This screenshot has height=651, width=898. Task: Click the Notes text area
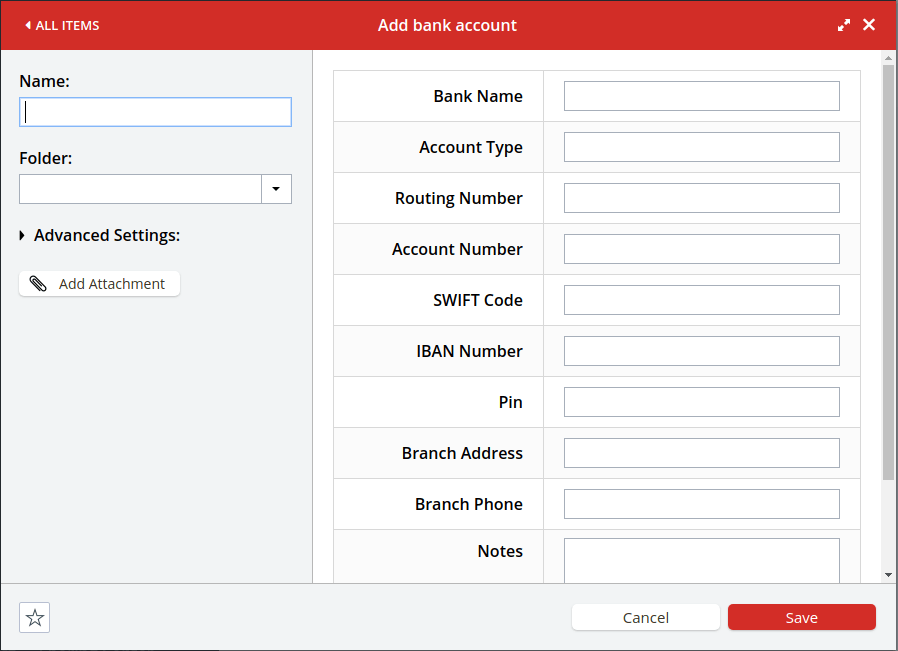tap(702, 561)
